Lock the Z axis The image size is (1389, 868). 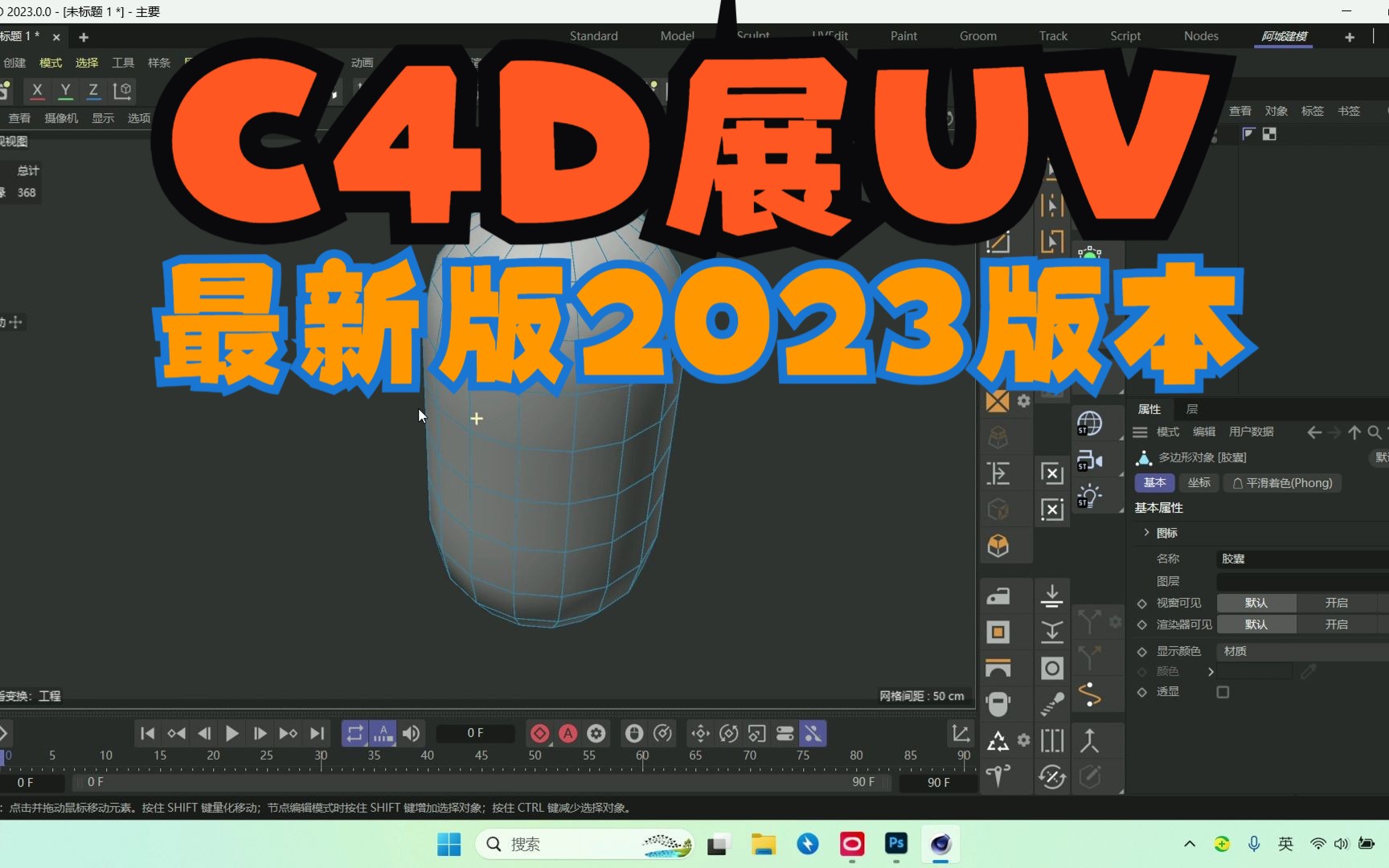(93, 91)
